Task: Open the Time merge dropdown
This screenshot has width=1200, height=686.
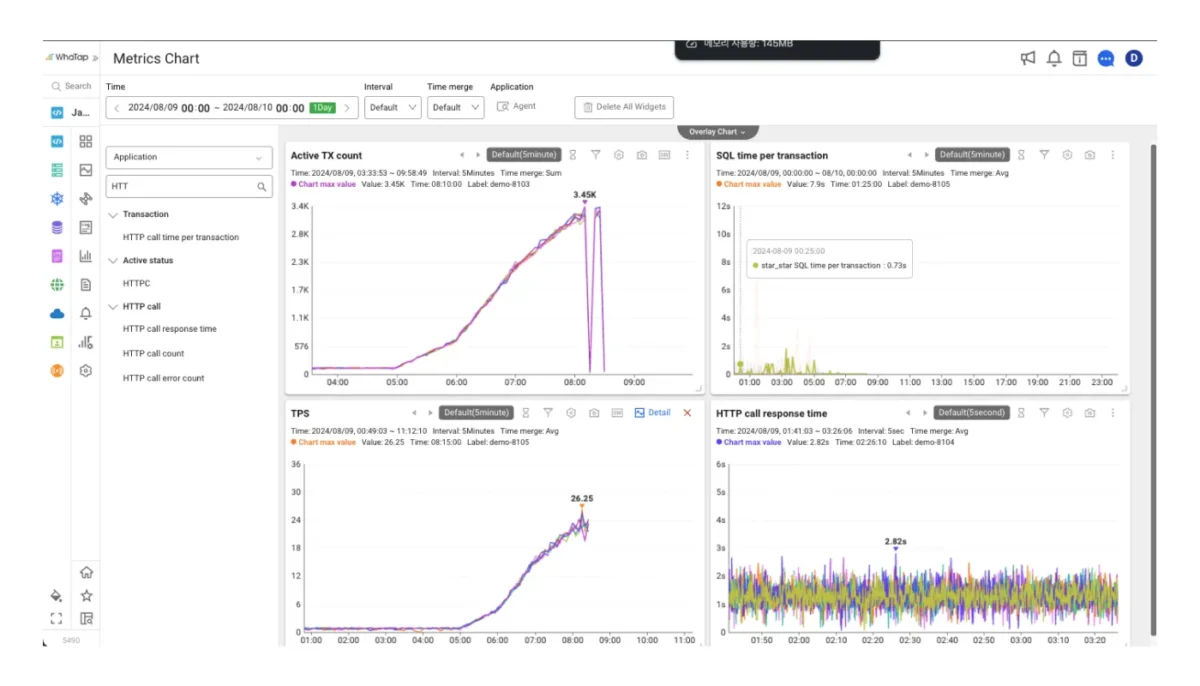Action: coord(455,108)
